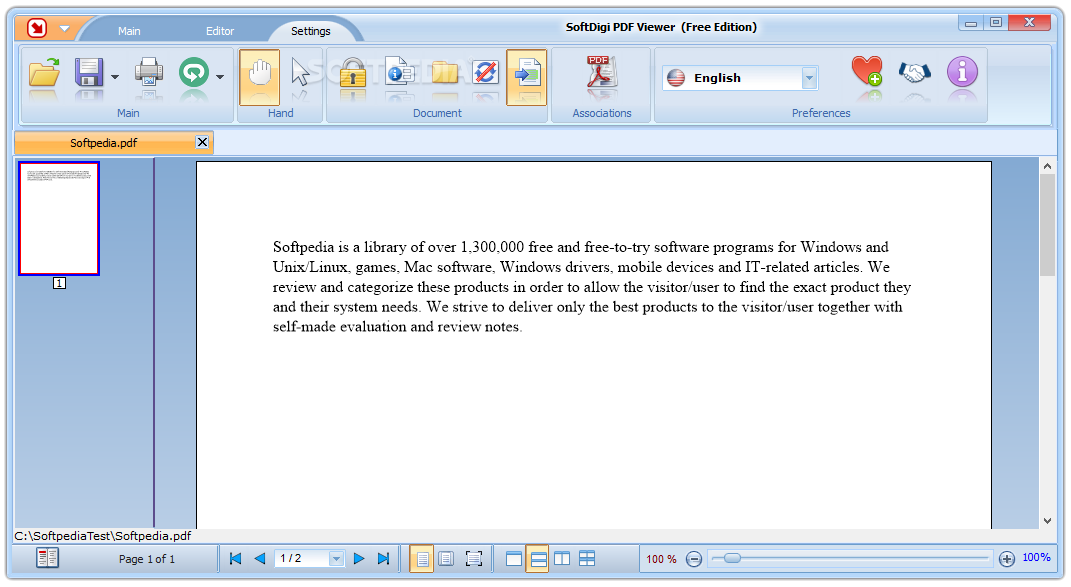Switch to the Editor ribbon tab
Screen dimensions: 1071x587
pyautogui.click(x=220, y=31)
